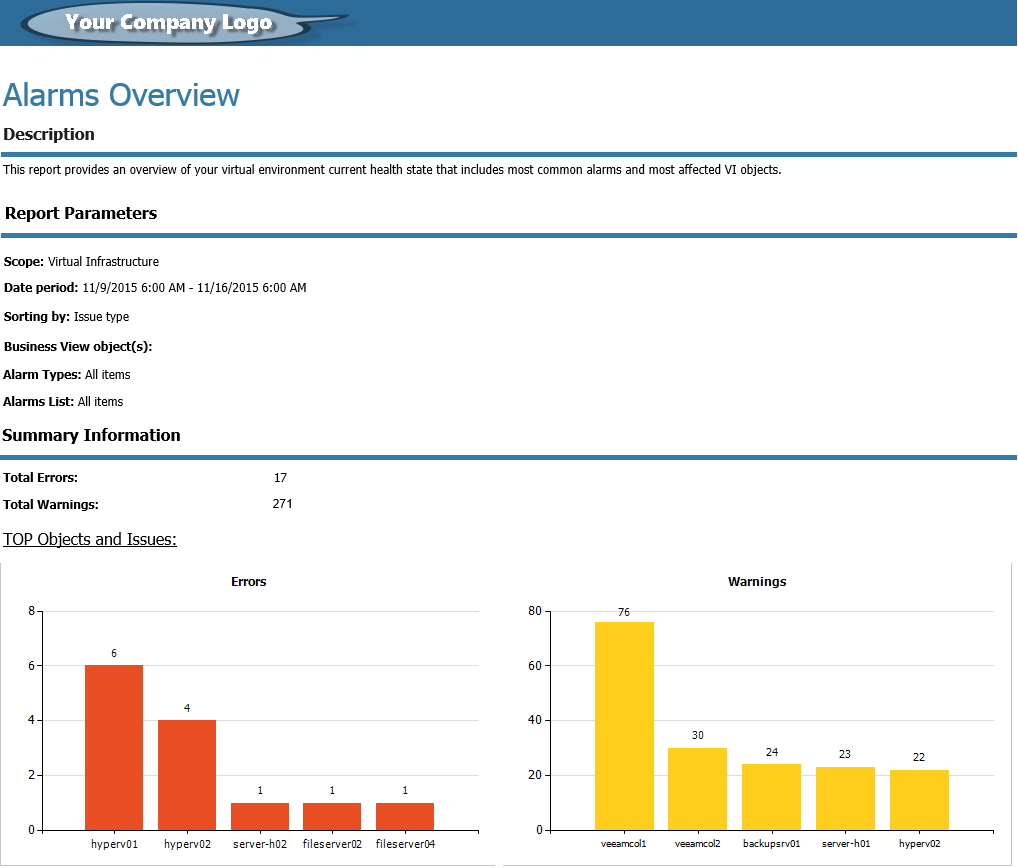Select the Alarms Overview title
1018x868 pixels.
pyautogui.click(x=121, y=95)
